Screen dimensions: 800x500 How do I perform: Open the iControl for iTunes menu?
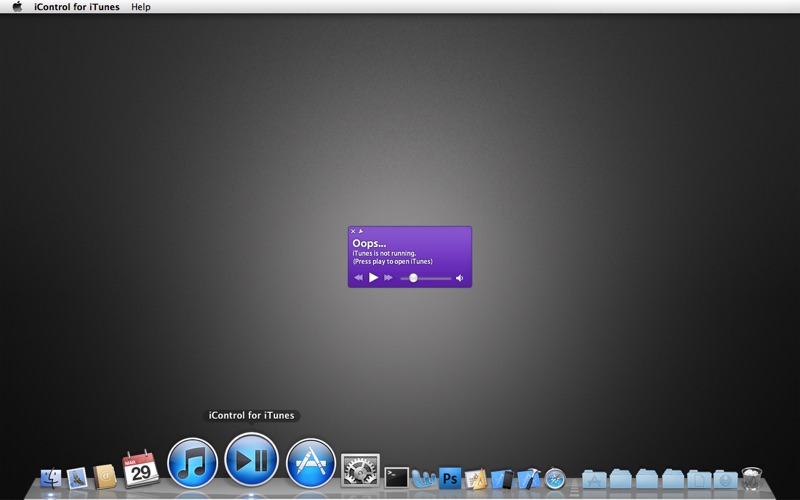click(76, 7)
